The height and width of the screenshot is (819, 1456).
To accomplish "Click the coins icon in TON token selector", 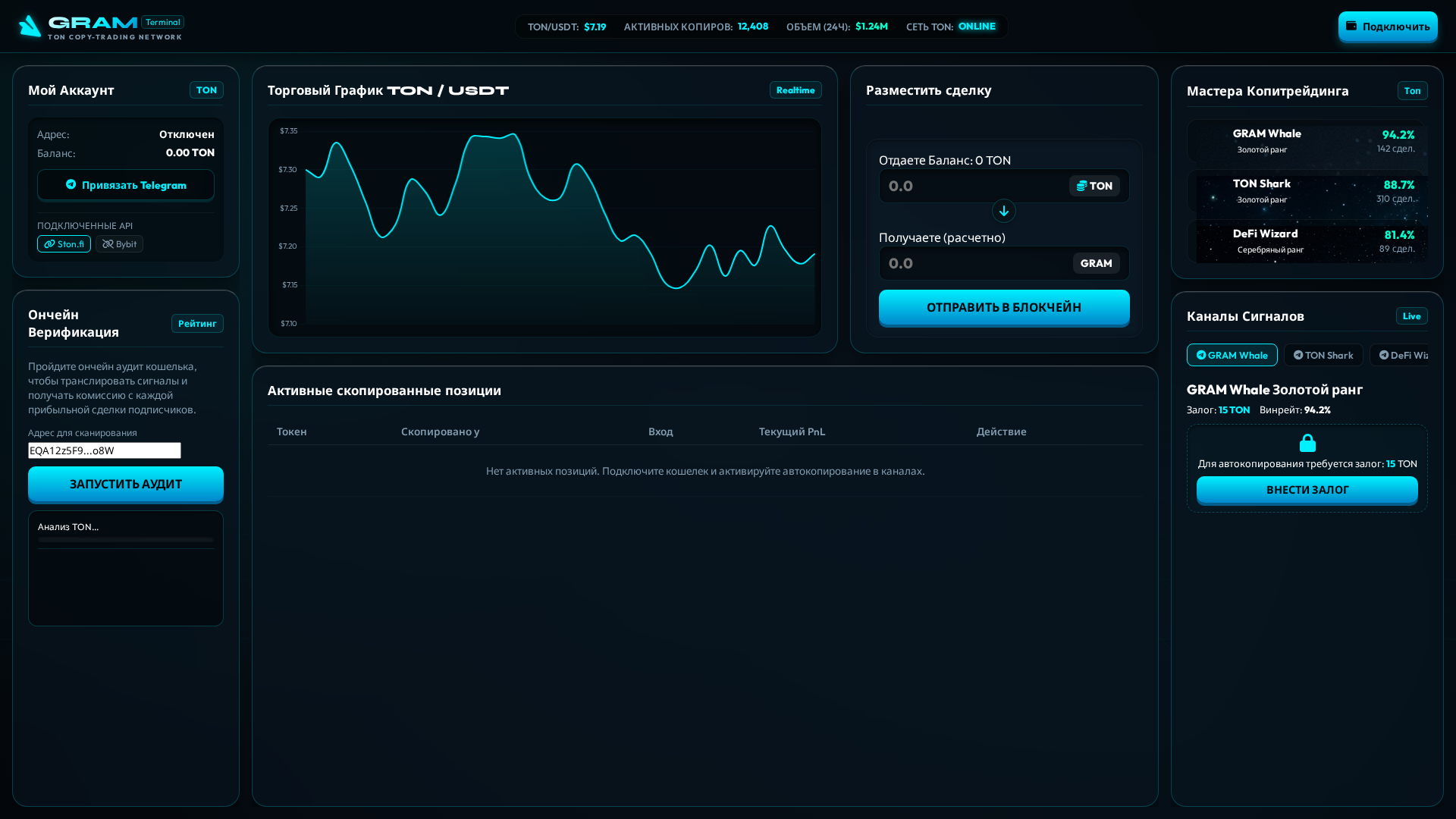I will 1082,186.
